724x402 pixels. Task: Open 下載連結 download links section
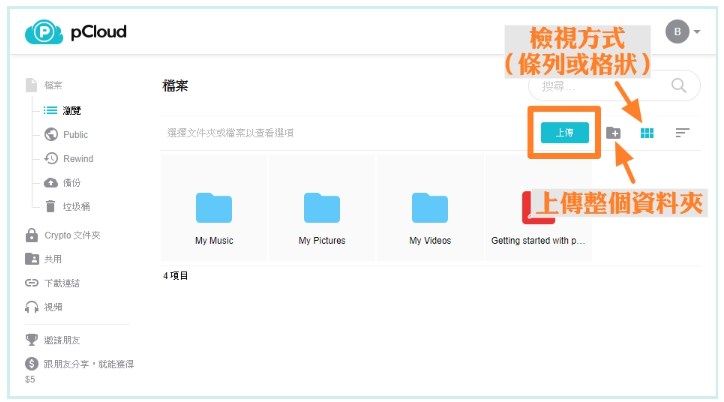(61, 283)
